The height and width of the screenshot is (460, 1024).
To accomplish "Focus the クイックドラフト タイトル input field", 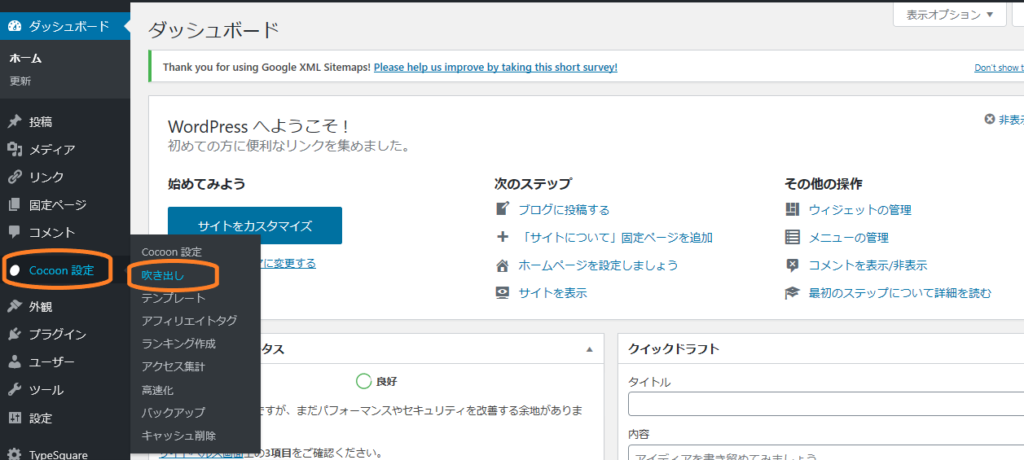I will click(x=826, y=404).
